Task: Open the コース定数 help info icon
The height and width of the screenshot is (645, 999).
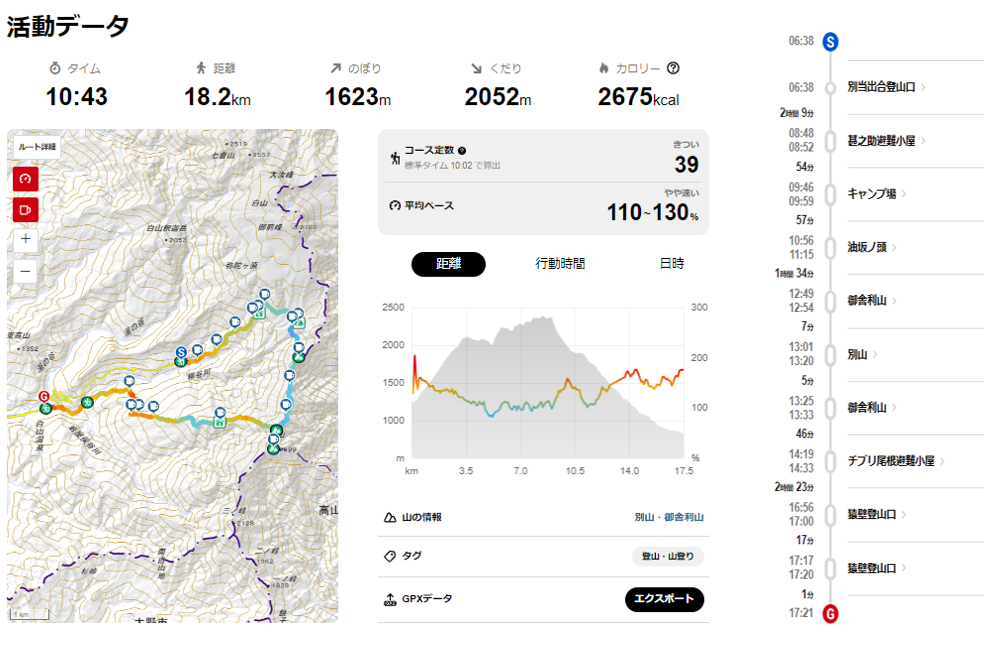Action: (x=462, y=150)
